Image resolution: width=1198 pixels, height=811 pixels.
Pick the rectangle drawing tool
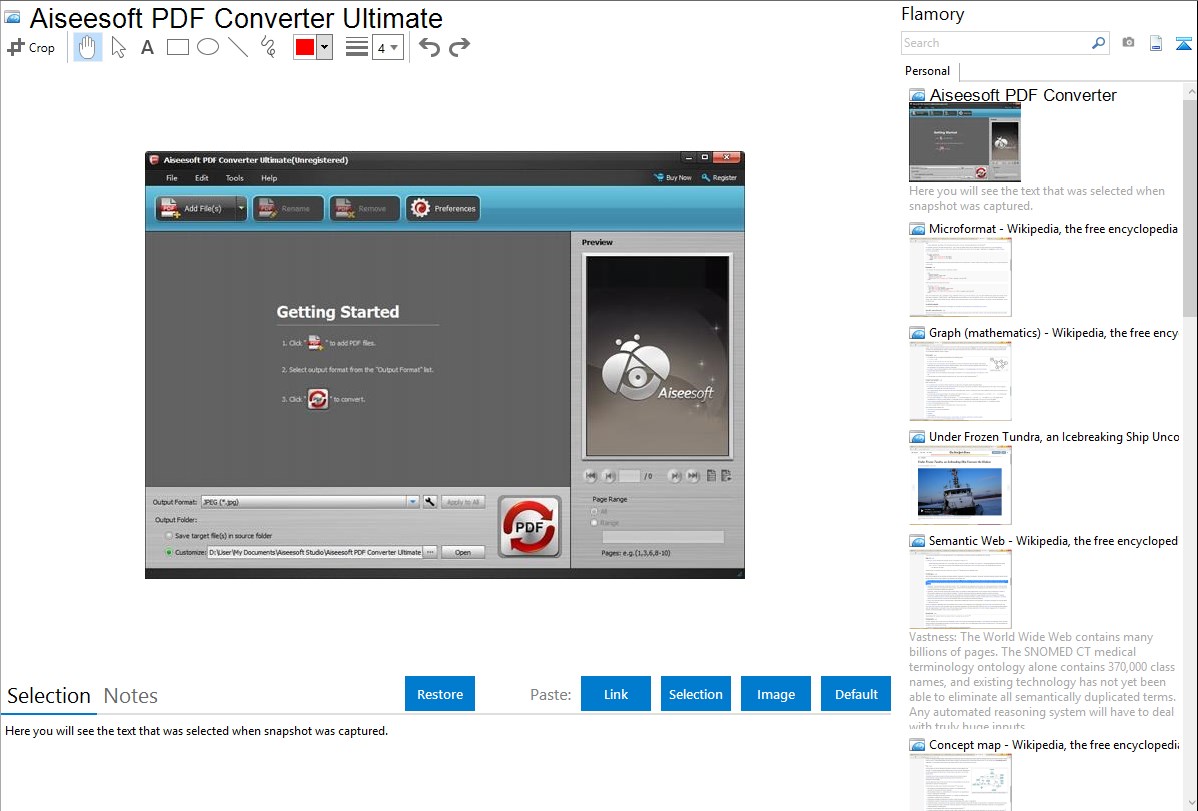coord(177,47)
